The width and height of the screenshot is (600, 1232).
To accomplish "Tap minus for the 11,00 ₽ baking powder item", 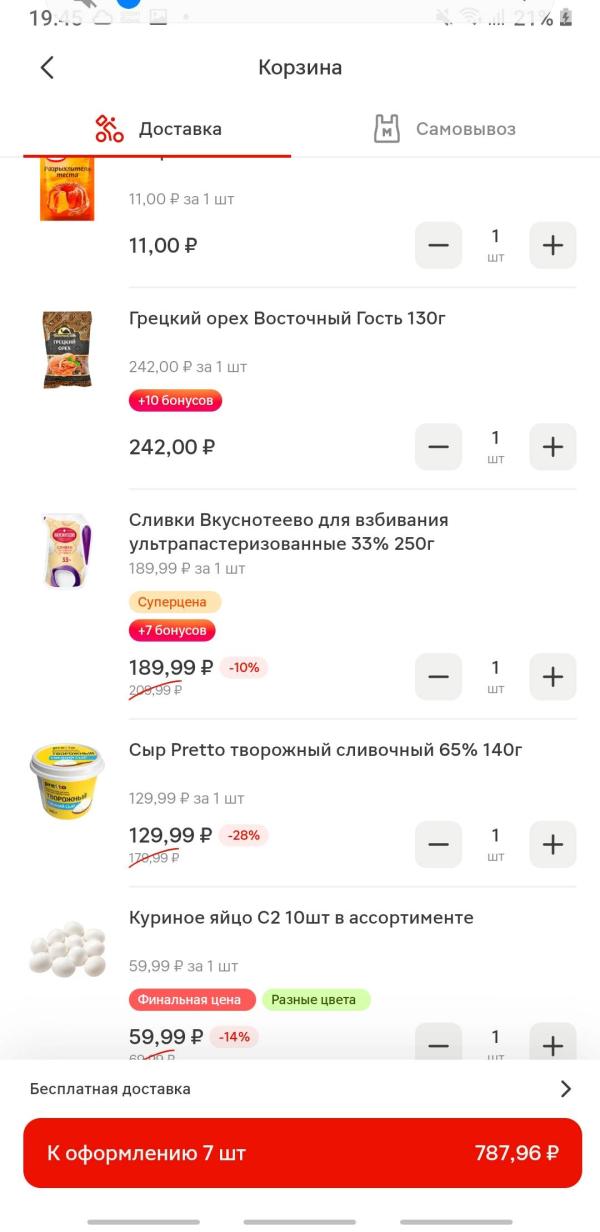I will point(439,245).
